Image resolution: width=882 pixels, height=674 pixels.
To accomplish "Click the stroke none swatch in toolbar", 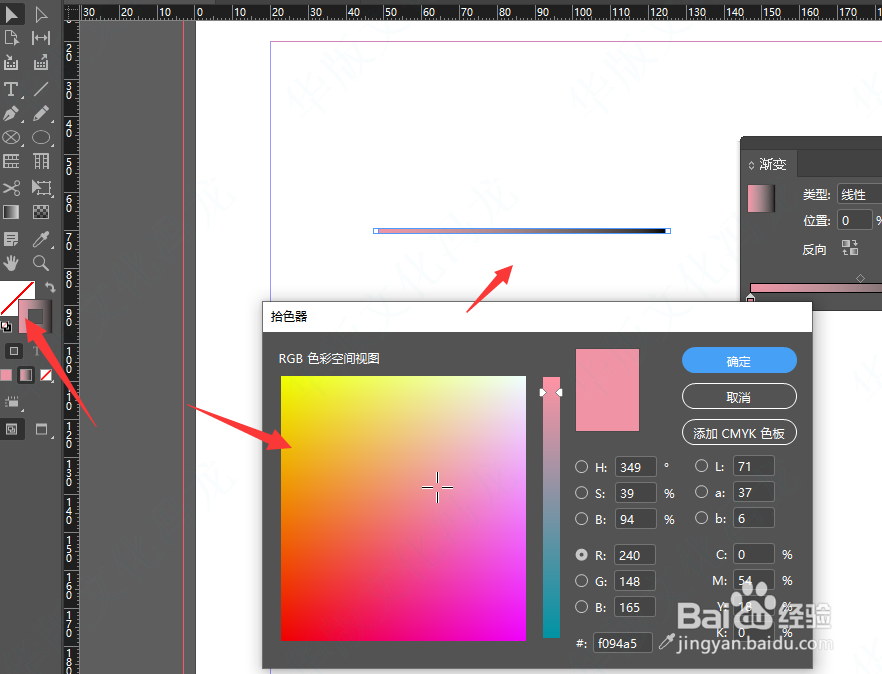I will point(11,293).
